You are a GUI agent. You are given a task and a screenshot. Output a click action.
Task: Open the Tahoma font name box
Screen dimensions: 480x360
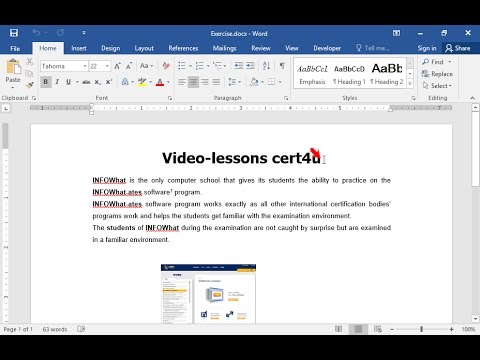[64, 66]
